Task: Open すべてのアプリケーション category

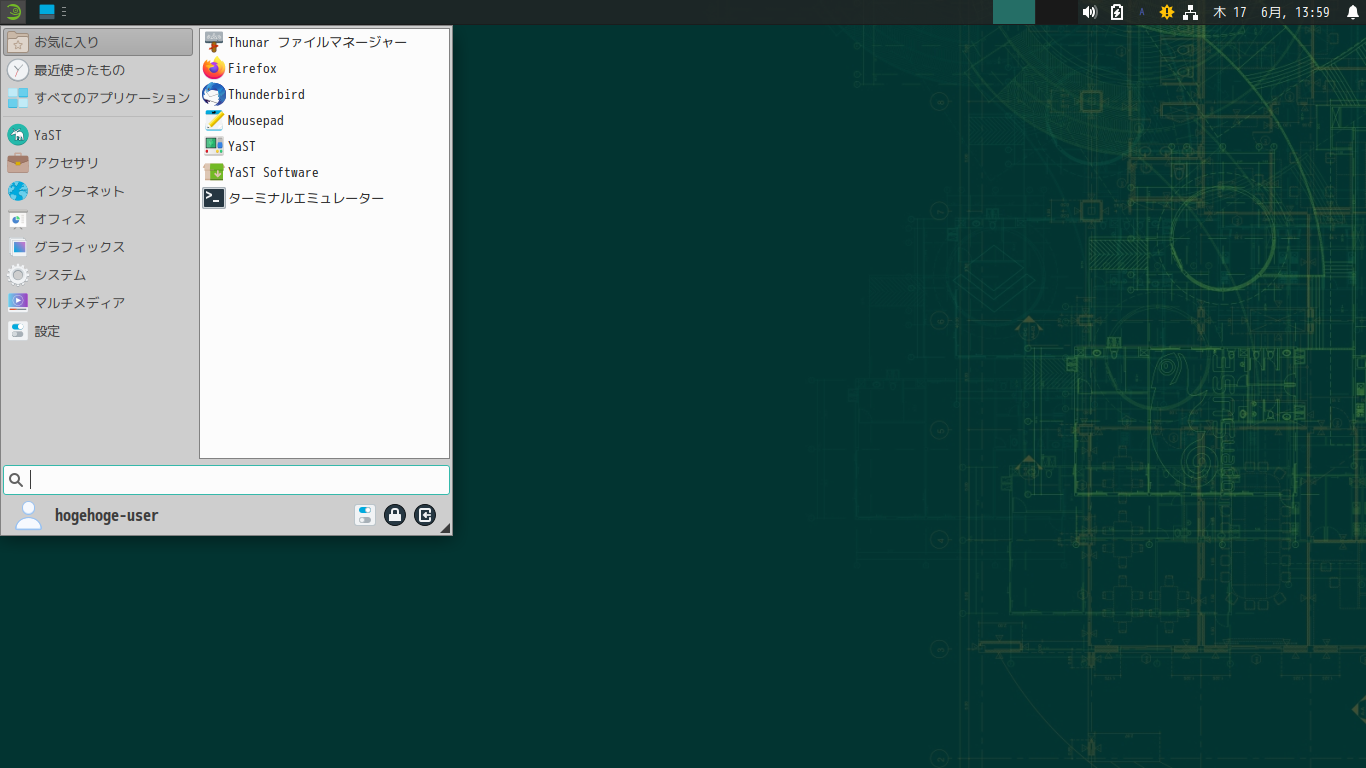Action: (98, 98)
